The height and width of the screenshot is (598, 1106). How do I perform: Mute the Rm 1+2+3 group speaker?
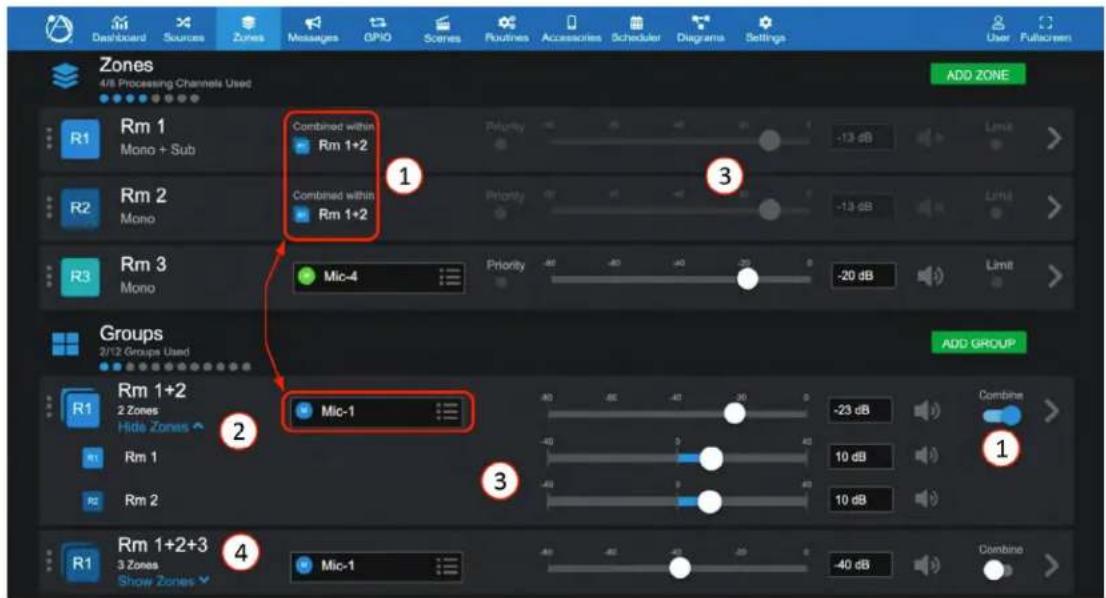pyautogui.click(x=927, y=565)
